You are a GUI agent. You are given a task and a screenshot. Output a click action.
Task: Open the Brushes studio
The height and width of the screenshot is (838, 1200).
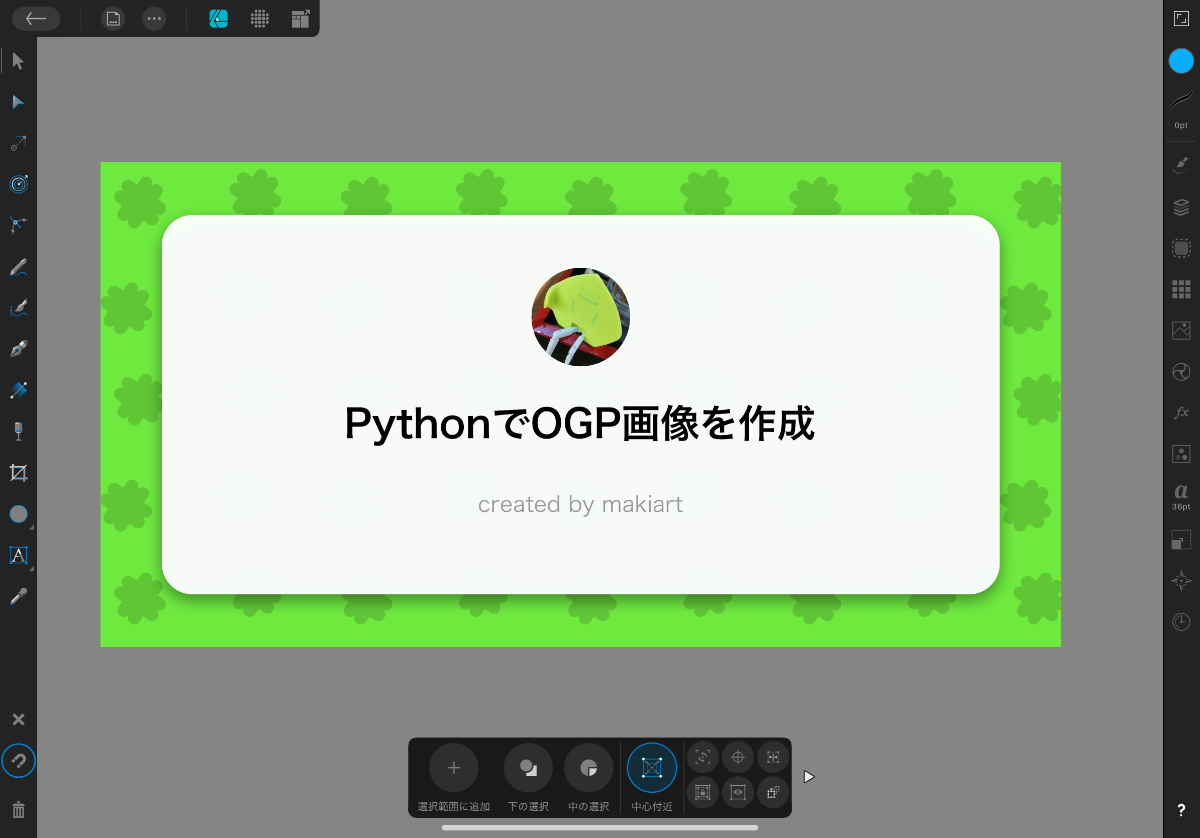[1181, 163]
